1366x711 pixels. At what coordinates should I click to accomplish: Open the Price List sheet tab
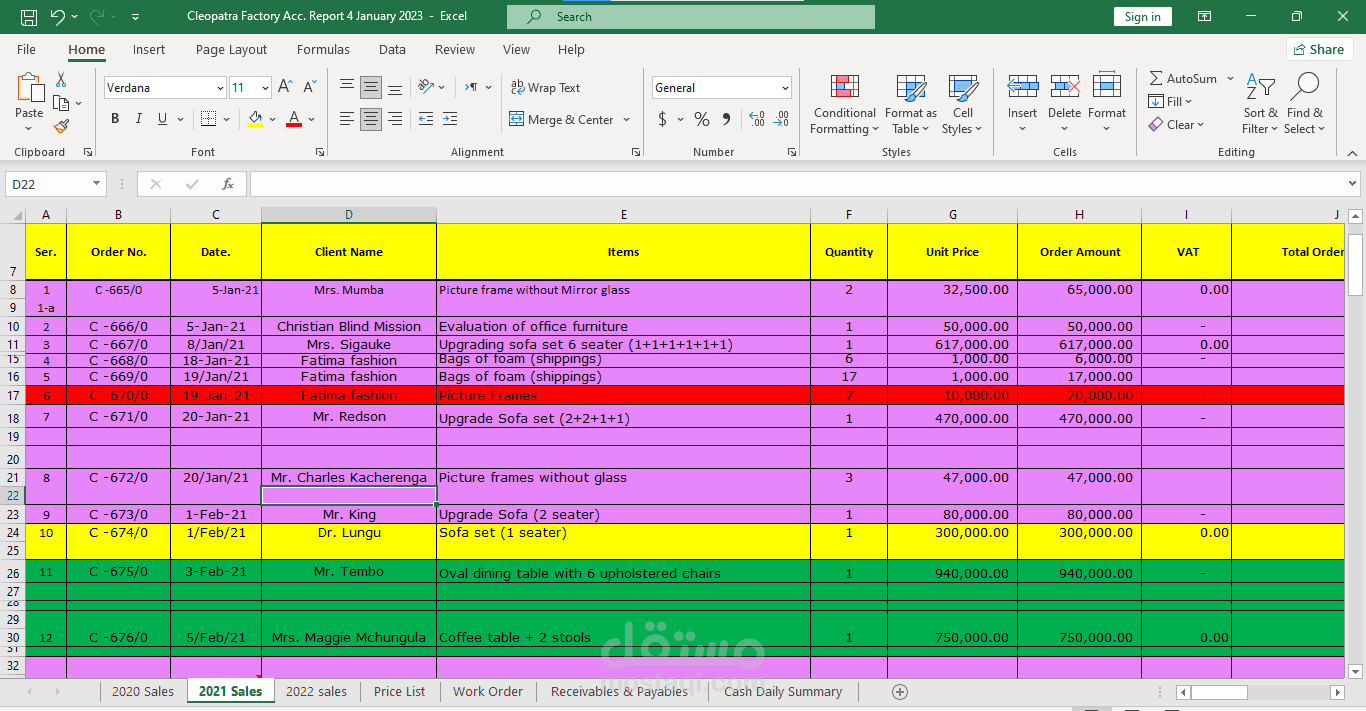tap(399, 691)
